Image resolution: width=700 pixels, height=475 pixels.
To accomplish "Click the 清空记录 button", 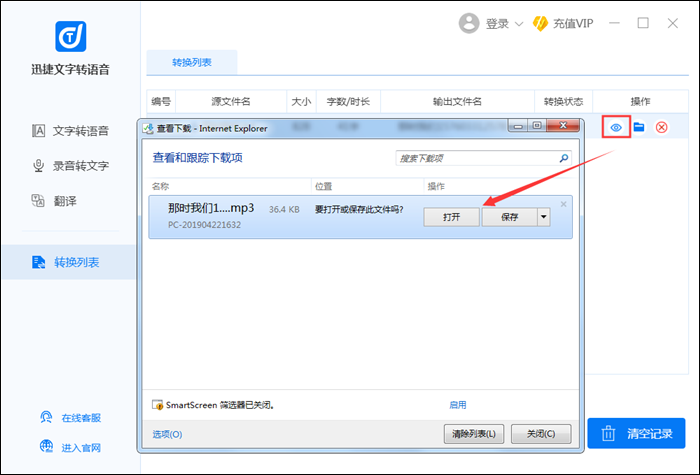I will pyautogui.click(x=638, y=434).
